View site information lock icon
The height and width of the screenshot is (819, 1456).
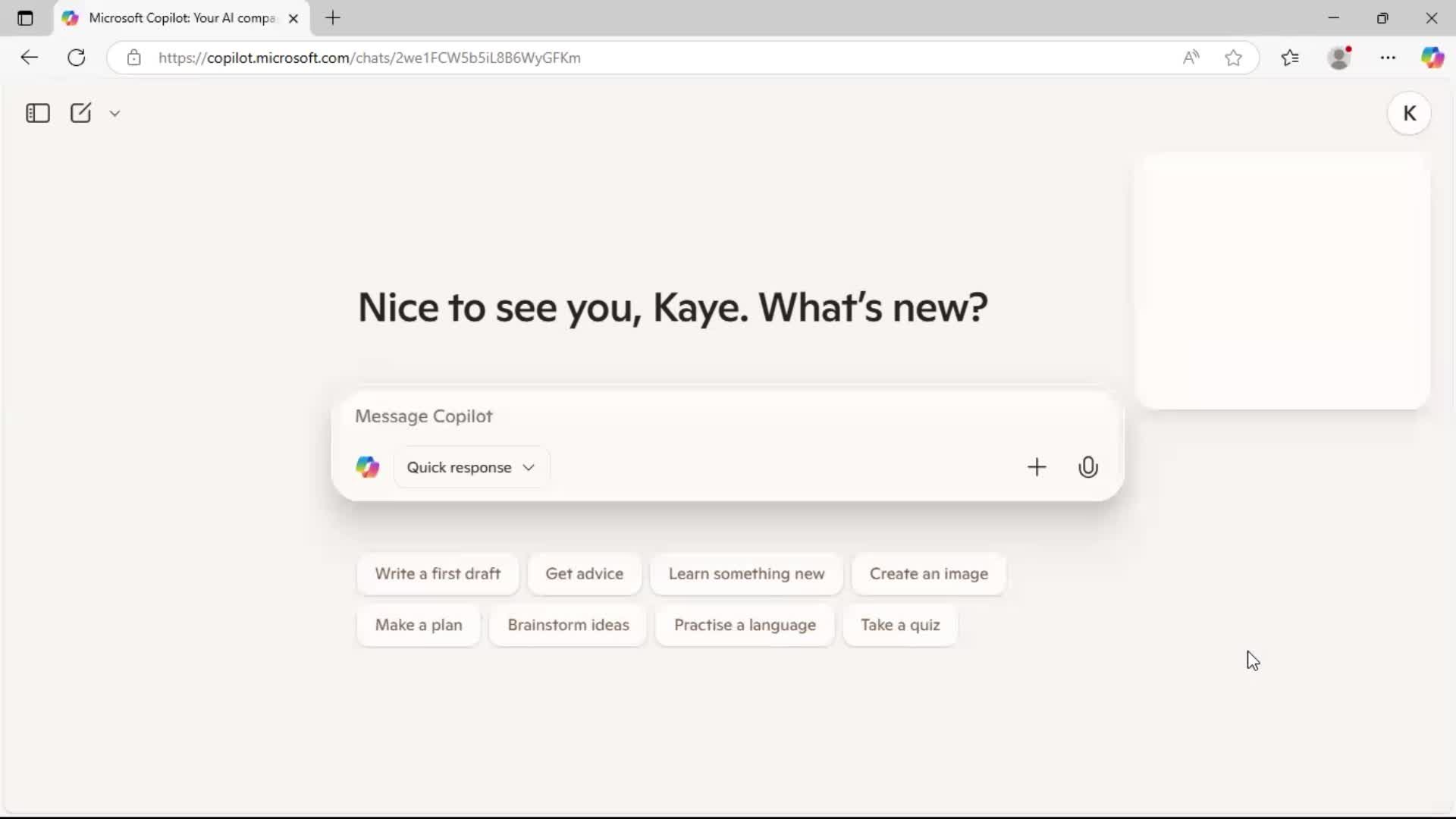coord(134,58)
